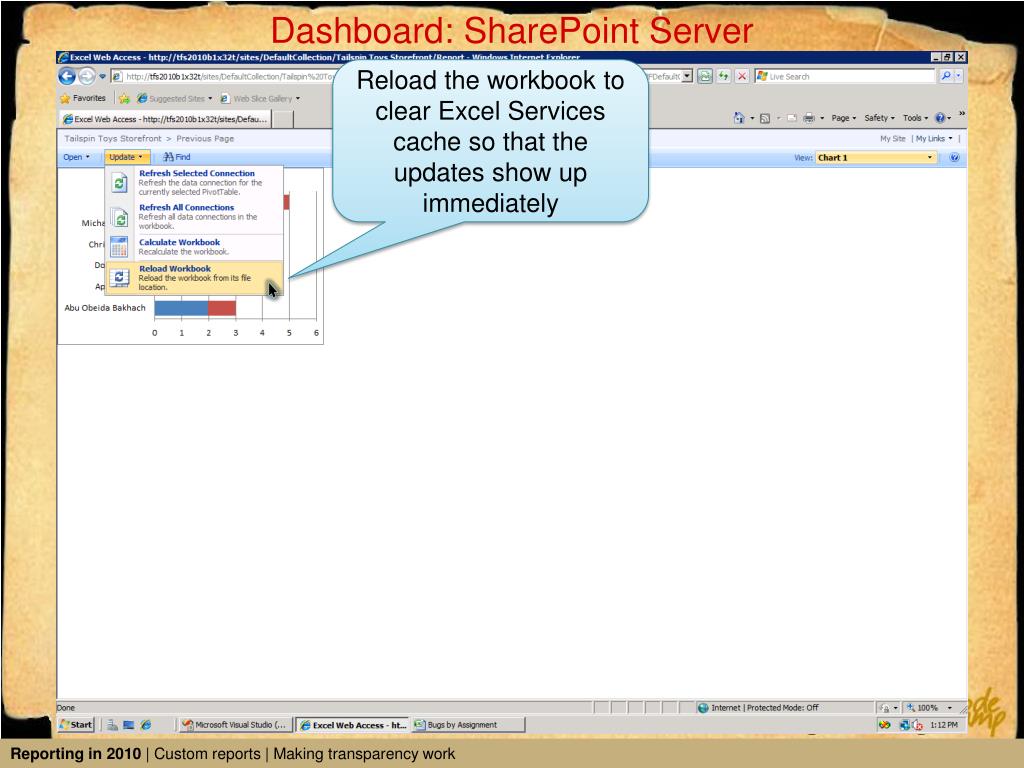
Task: Expand the Print options dropdown arrow
Action: pos(822,118)
